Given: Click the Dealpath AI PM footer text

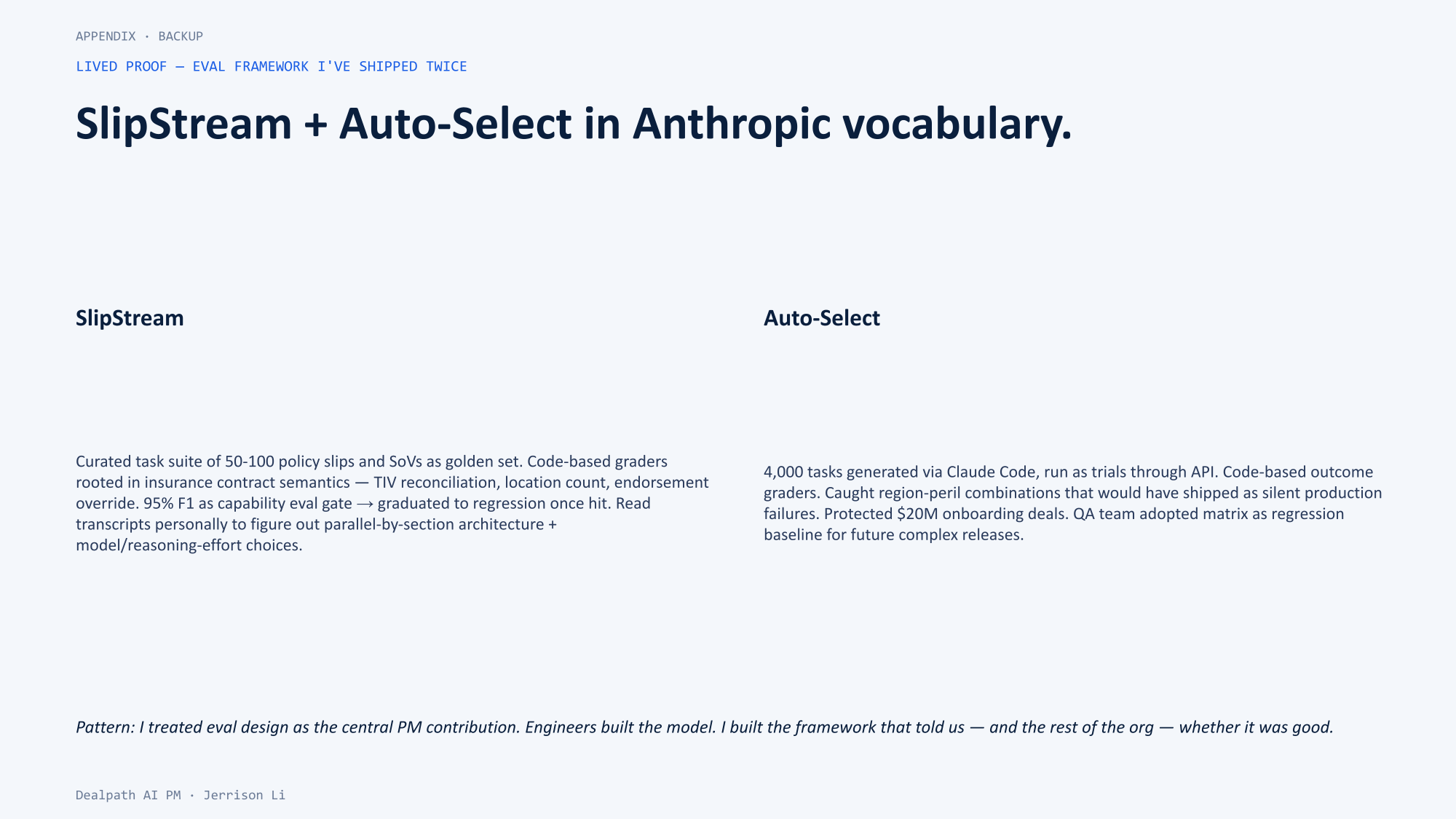Looking at the screenshot, I should click(128, 795).
